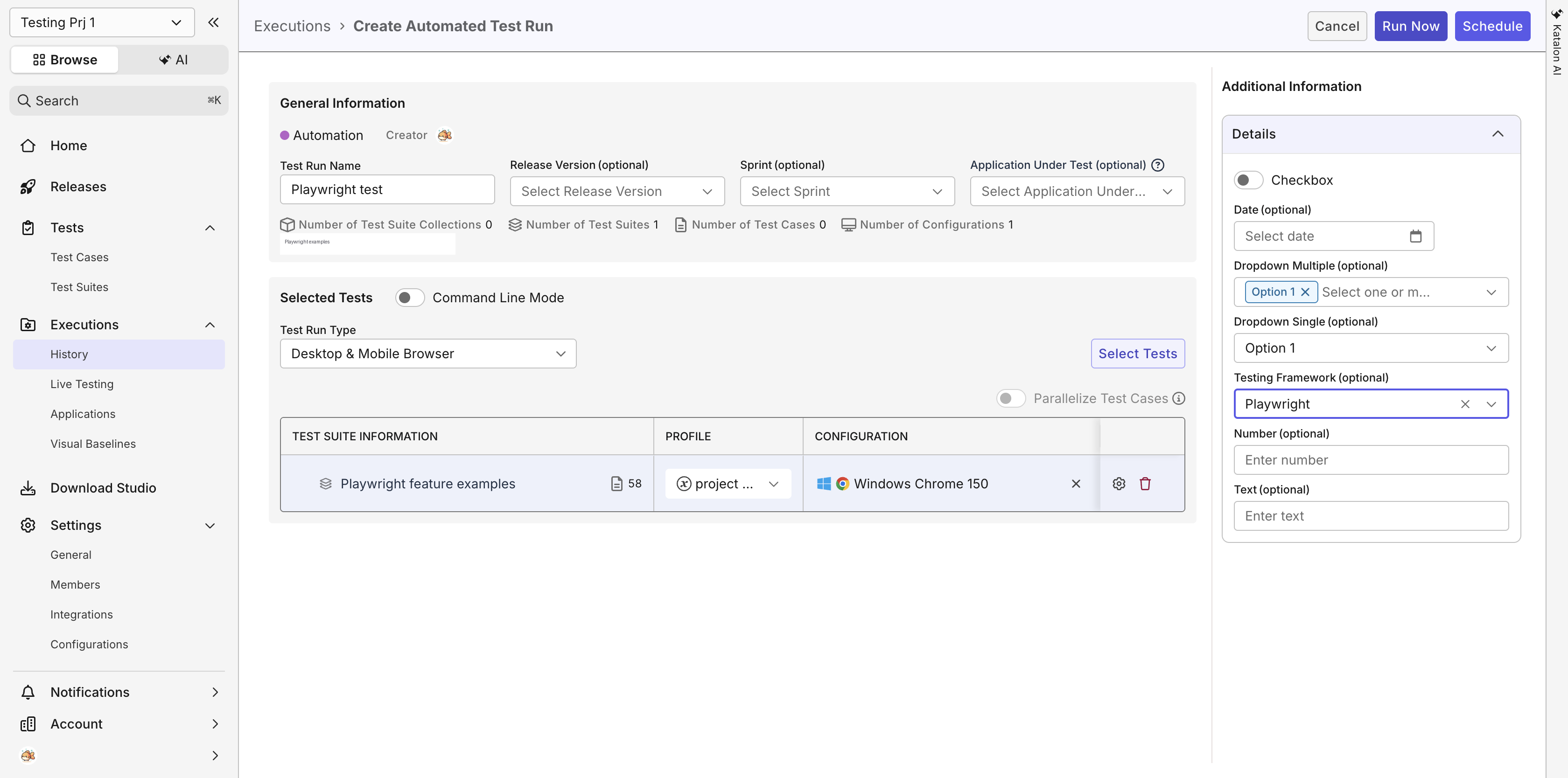Collapse the Details panel
The image size is (1568, 778).
(1498, 134)
